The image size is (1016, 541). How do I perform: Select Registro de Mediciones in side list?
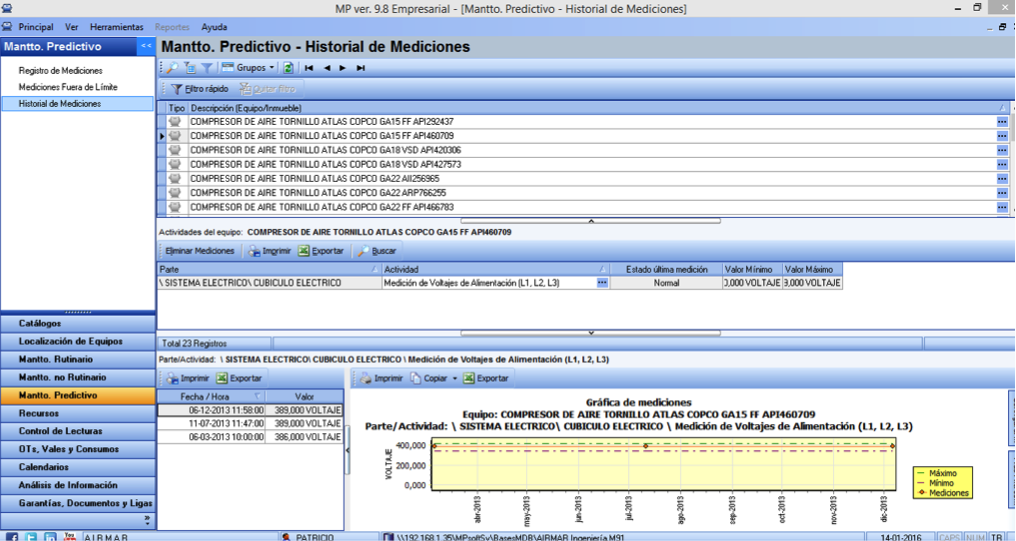(60, 70)
